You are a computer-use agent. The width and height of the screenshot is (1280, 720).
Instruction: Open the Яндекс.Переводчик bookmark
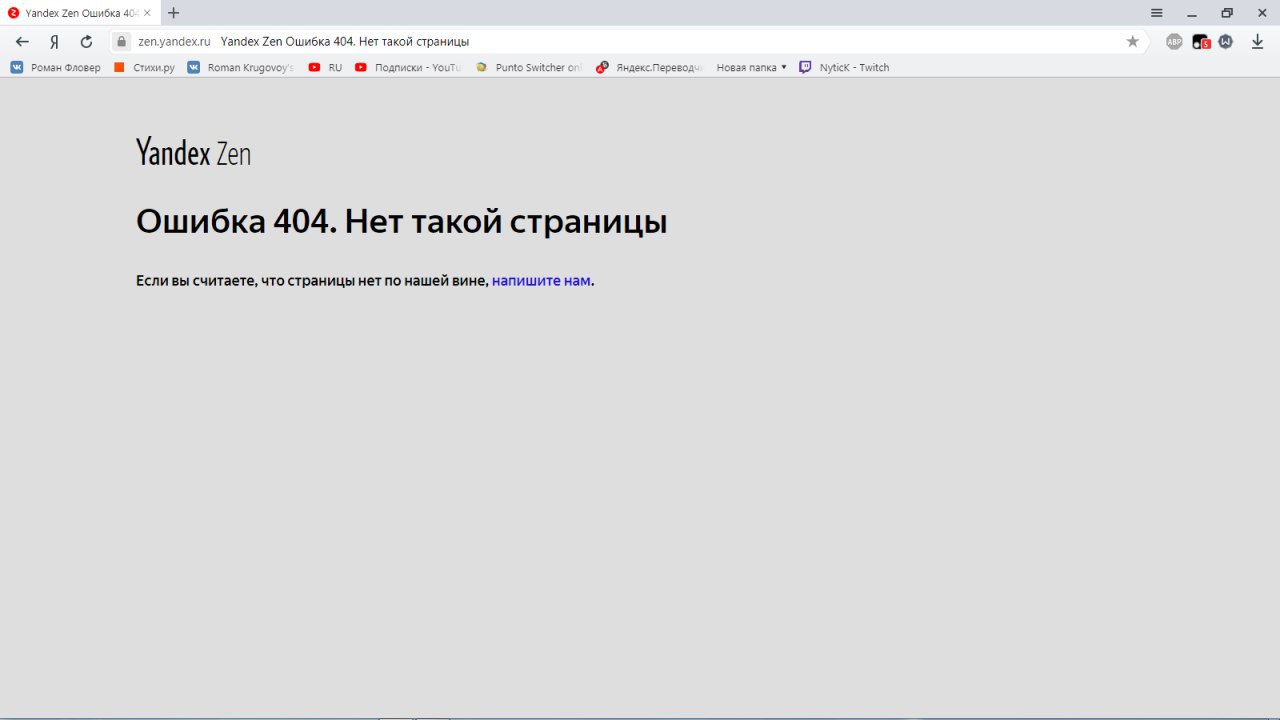pyautogui.click(x=649, y=68)
